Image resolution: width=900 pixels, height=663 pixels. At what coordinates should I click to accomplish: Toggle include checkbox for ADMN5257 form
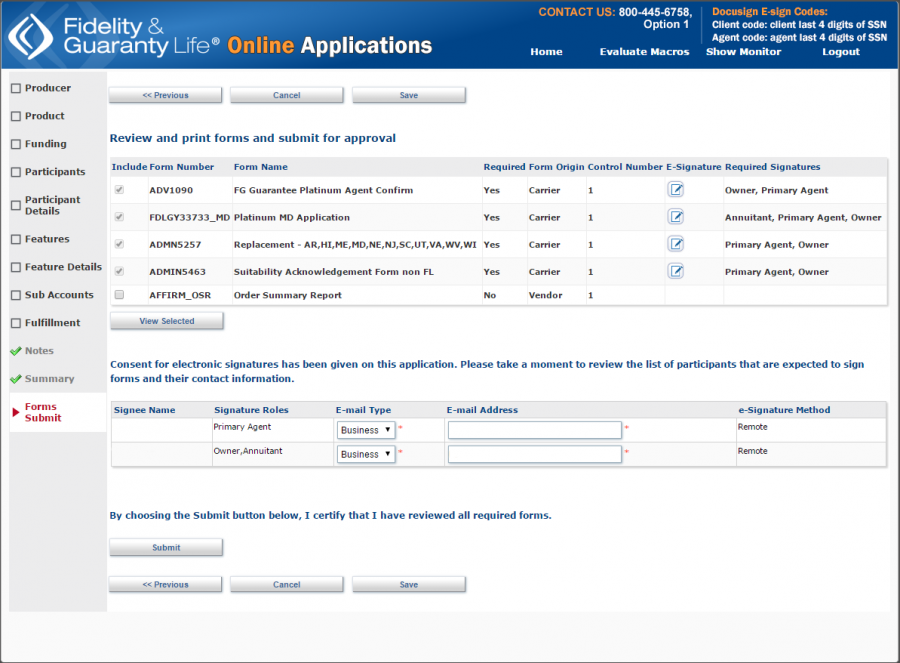(120, 243)
